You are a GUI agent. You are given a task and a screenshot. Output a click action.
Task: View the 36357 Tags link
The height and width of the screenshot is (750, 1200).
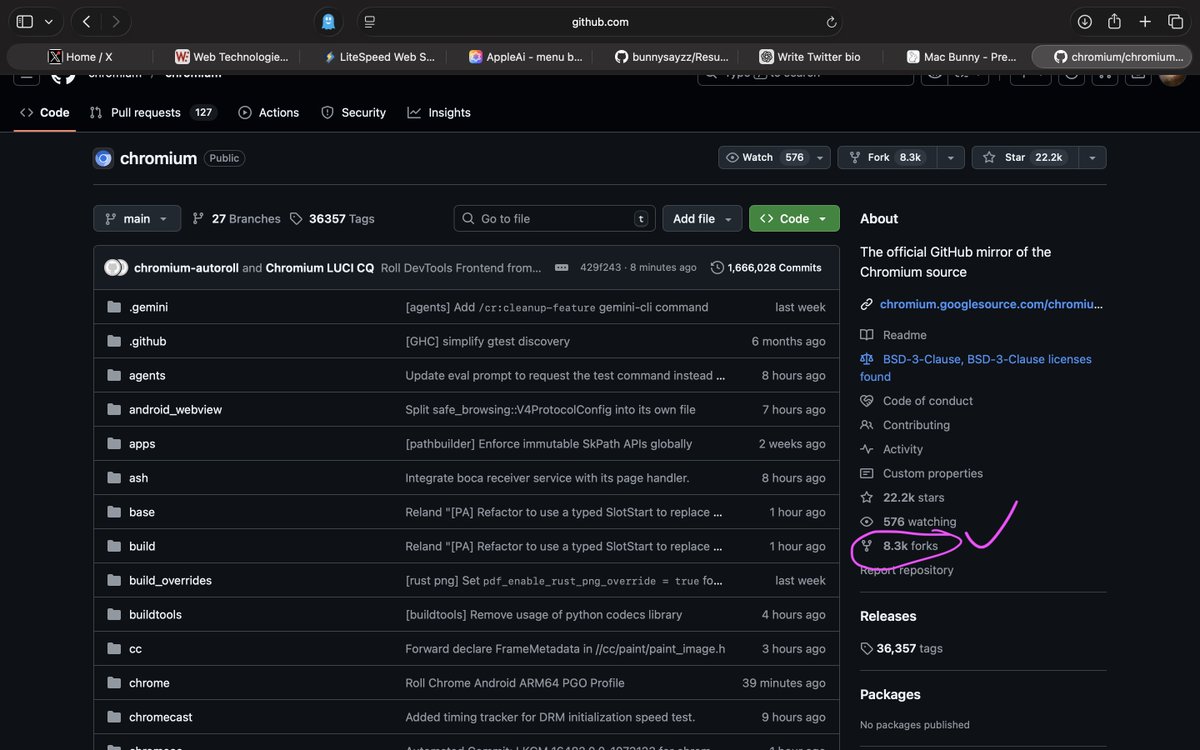(x=332, y=219)
